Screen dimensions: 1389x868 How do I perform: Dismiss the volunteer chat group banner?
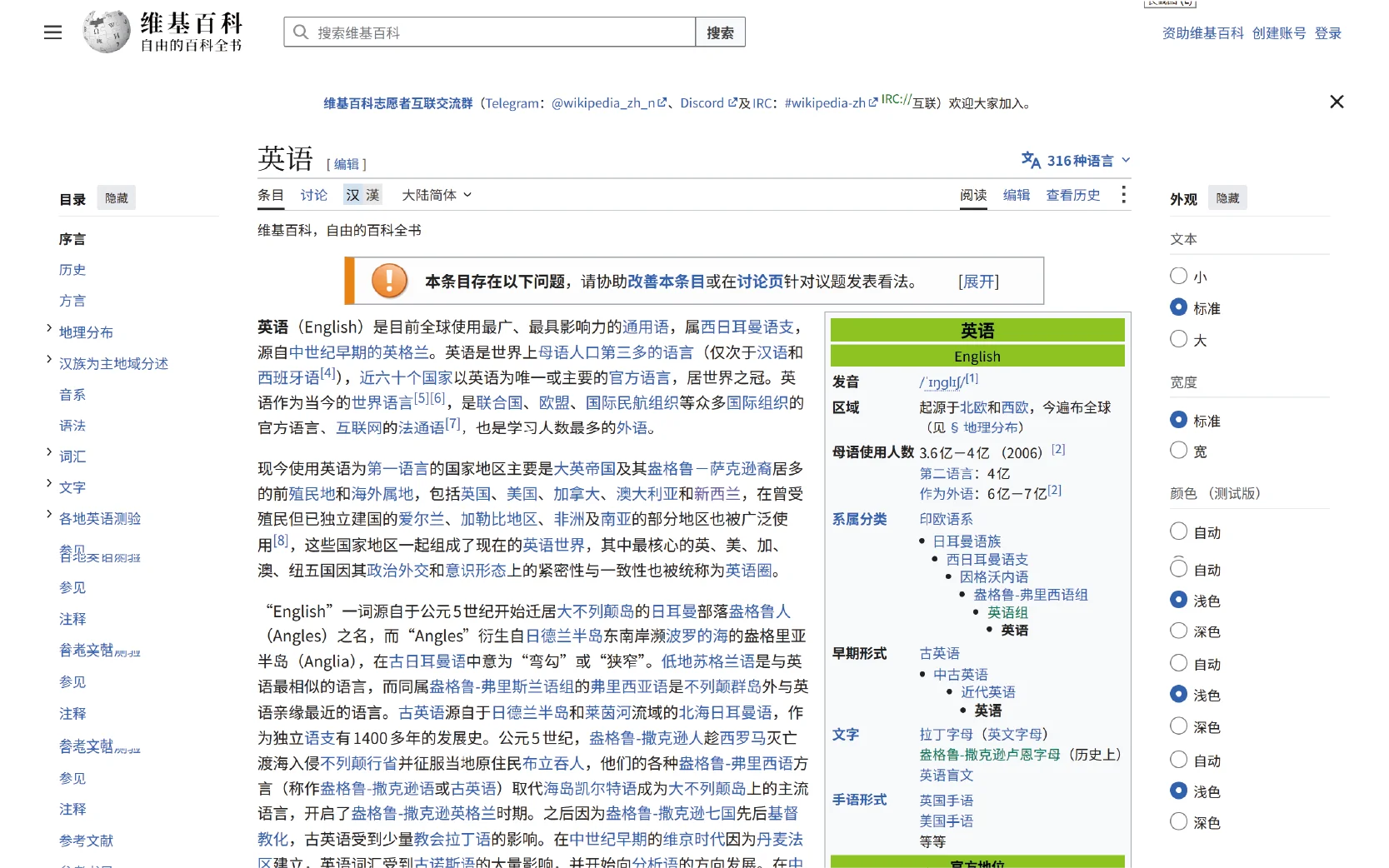[1337, 102]
